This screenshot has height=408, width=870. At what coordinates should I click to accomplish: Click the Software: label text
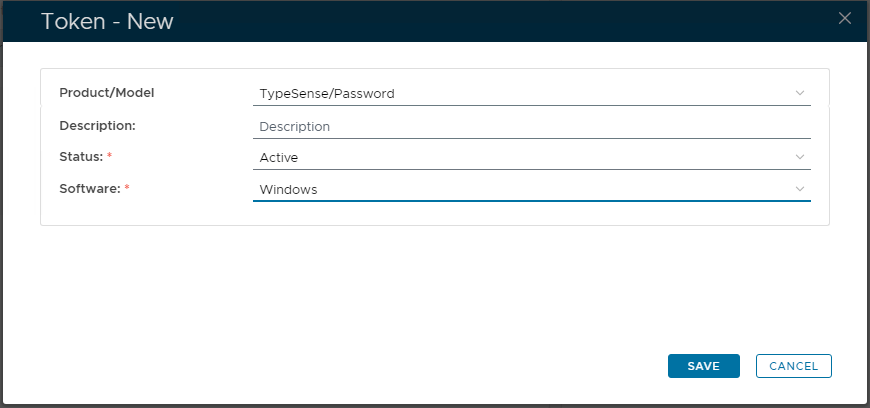[89, 189]
